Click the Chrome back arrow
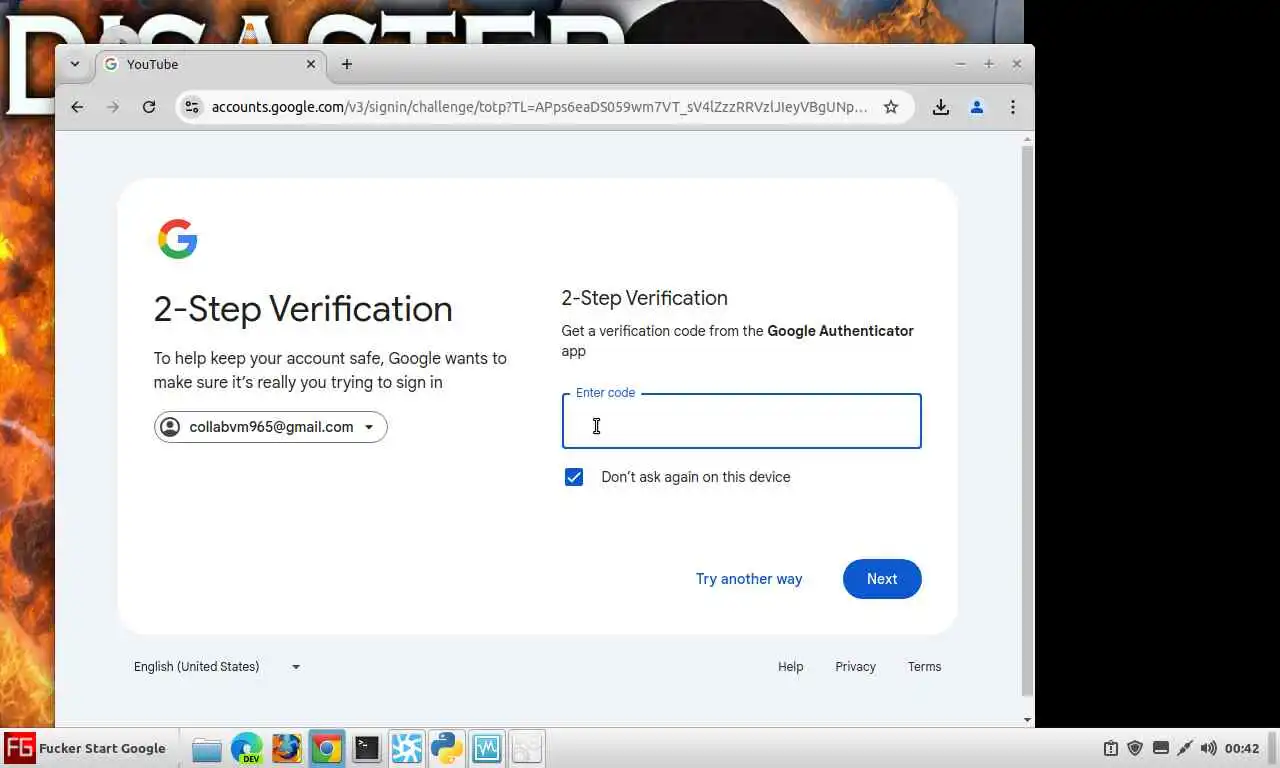1280x768 pixels. click(77, 107)
